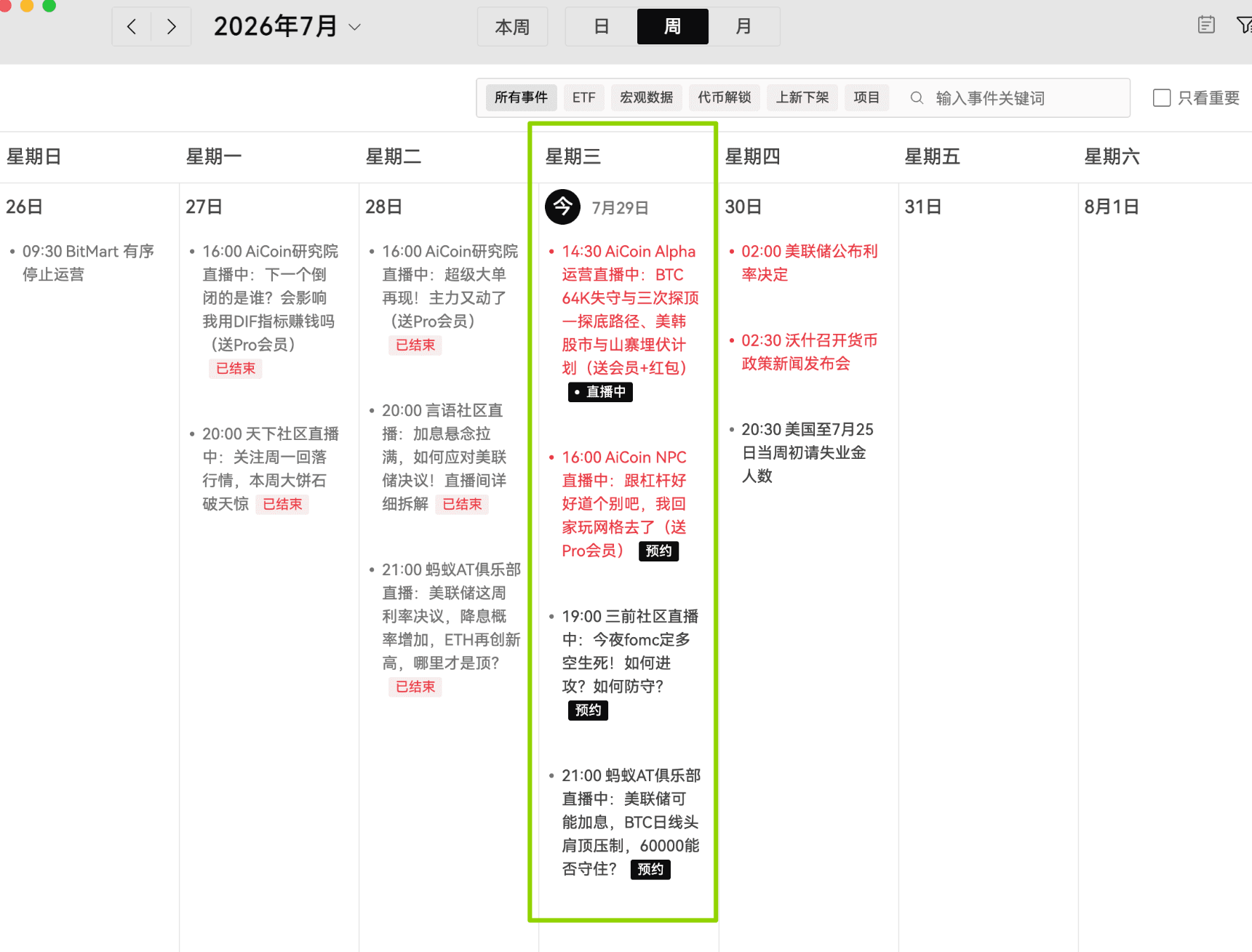
Task: Select the 所有事件 filter
Action: coord(521,97)
